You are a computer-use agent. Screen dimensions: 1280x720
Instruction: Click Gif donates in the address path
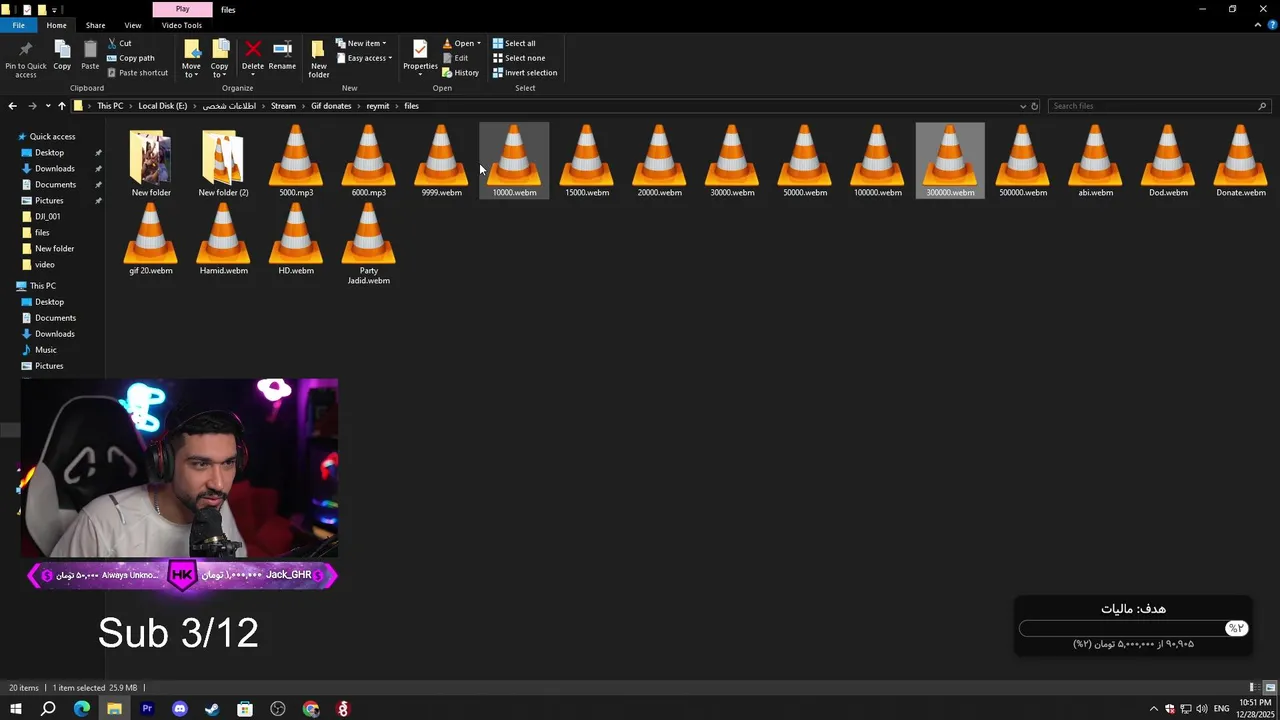[x=331, y=106]
